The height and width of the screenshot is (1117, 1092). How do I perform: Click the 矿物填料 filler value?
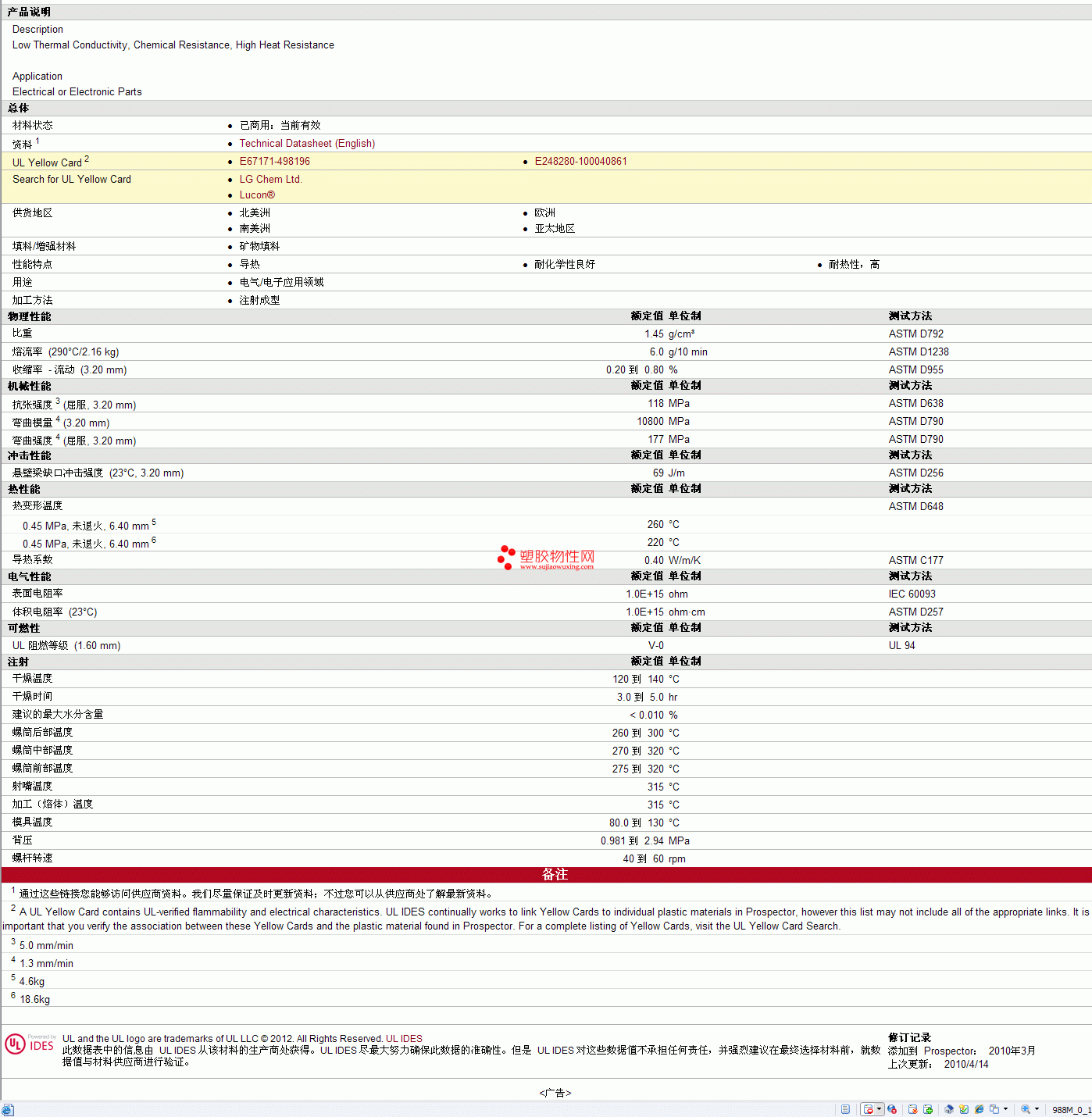[259, 247]
